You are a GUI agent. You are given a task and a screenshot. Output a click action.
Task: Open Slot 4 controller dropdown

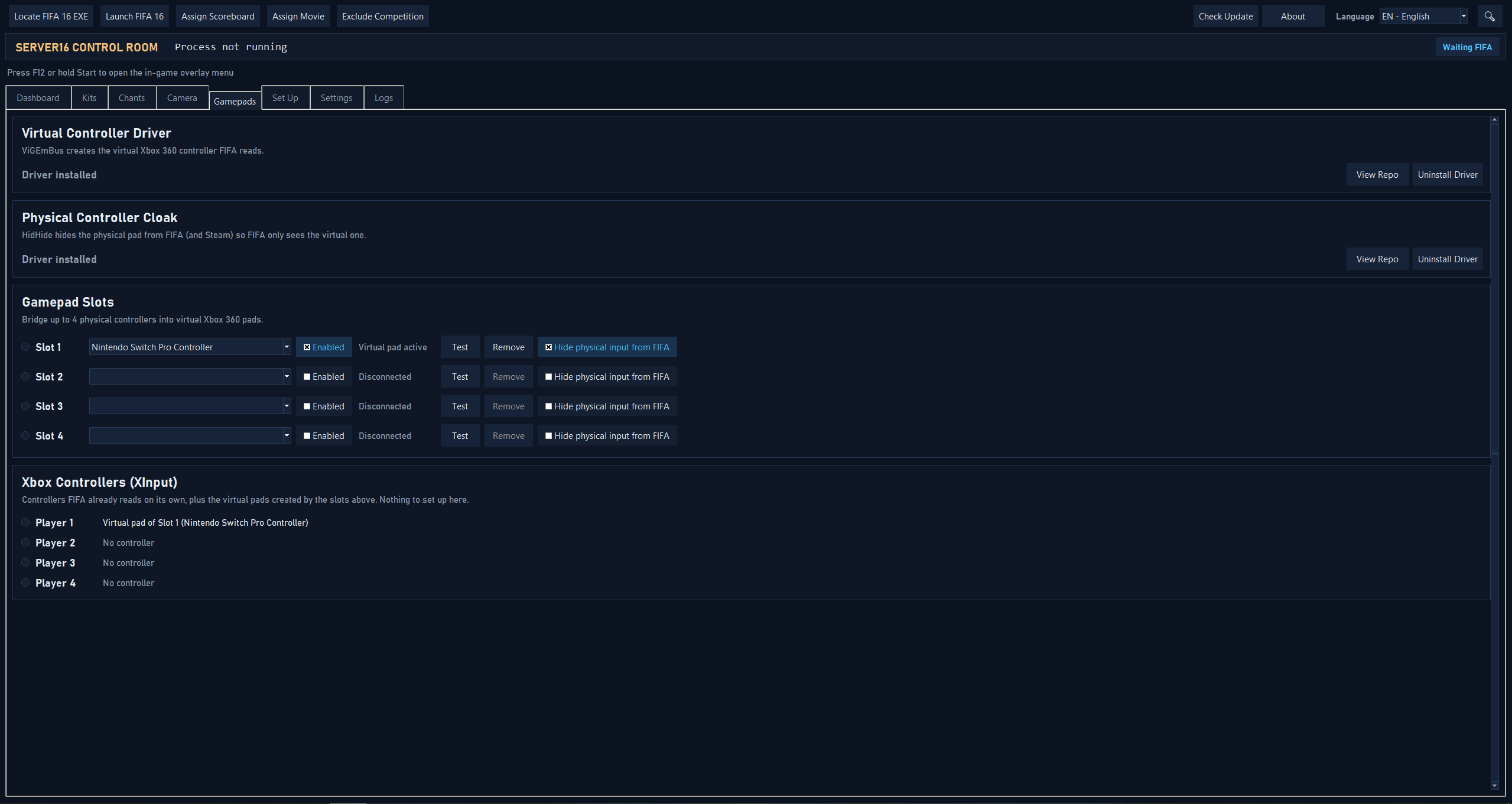[190, 436]
